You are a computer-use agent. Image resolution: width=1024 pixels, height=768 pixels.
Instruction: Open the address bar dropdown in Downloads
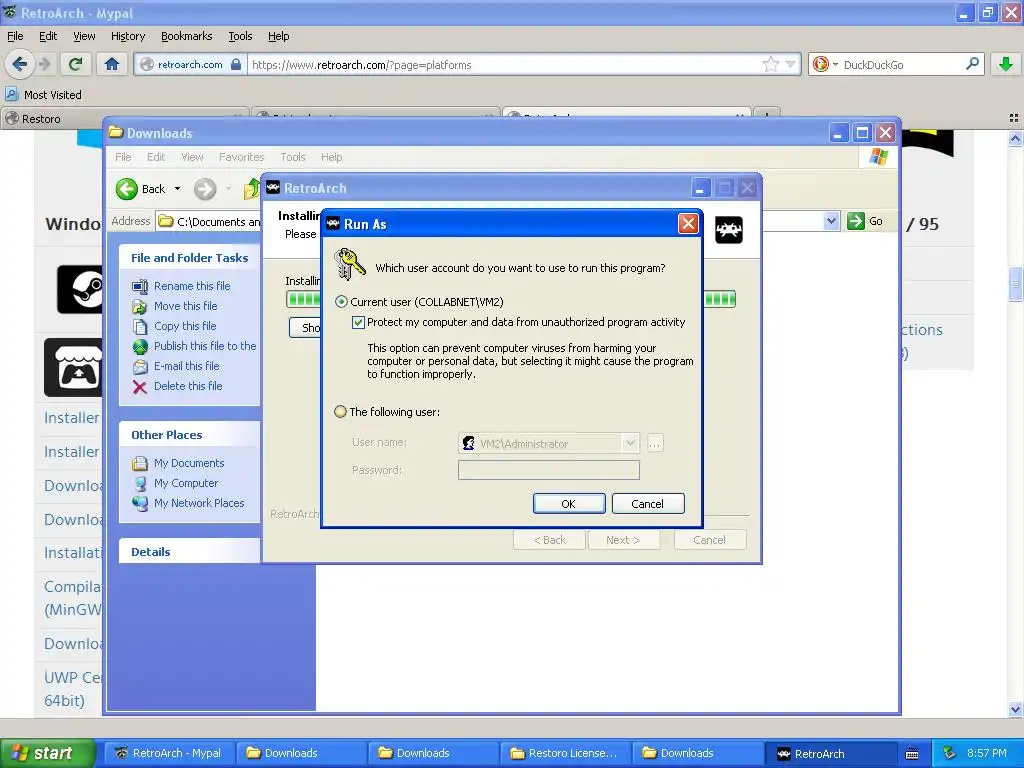click(x=831, y=221)
